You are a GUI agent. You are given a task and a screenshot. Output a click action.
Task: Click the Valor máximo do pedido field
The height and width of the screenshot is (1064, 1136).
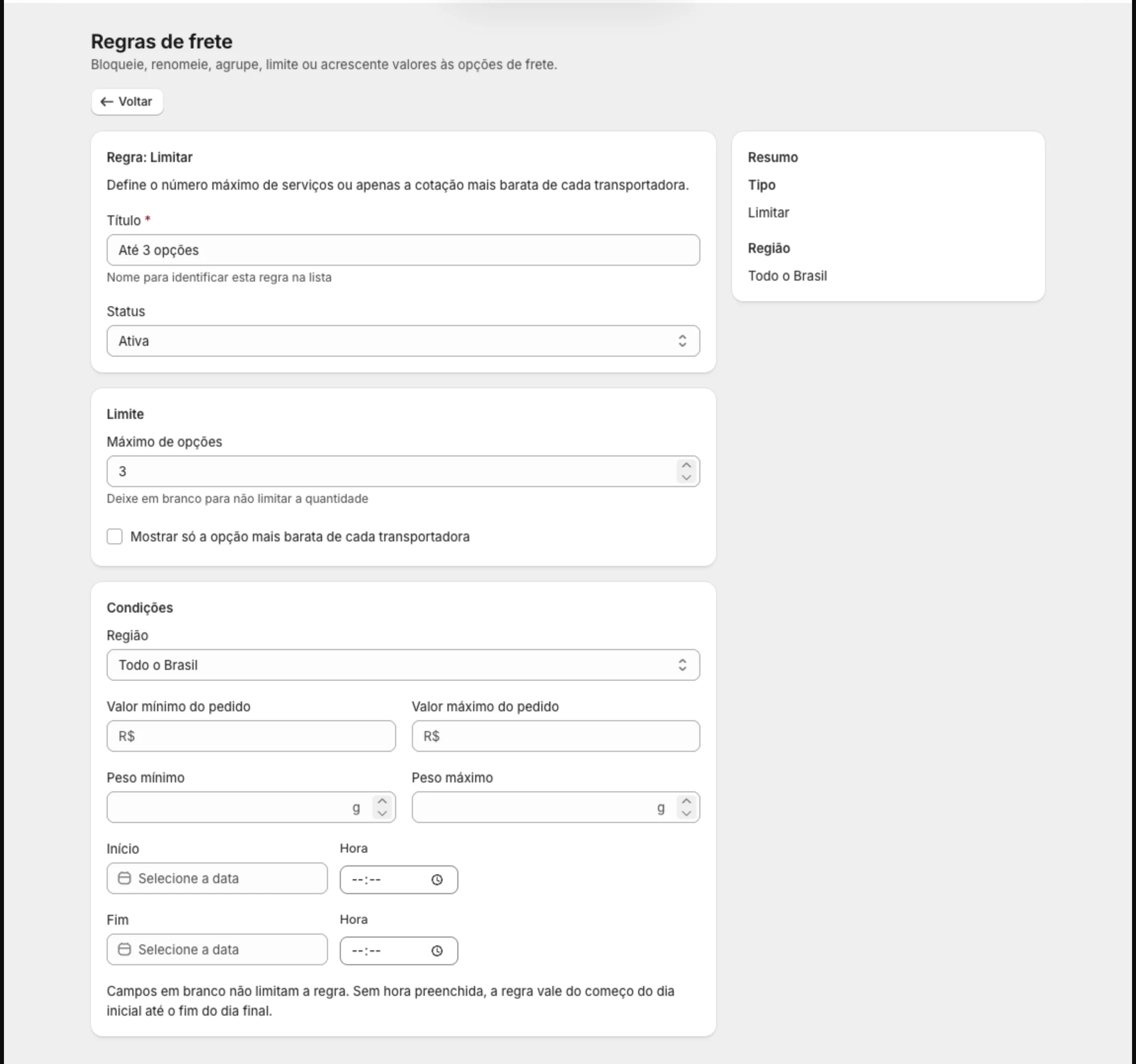point(556,736)
